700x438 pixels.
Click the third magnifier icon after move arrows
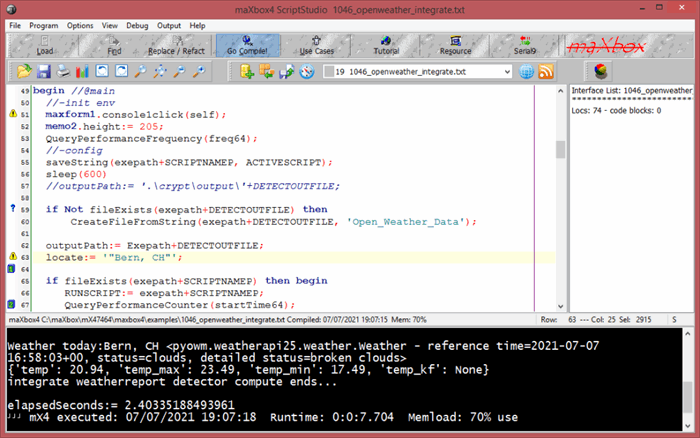(179, 71)
